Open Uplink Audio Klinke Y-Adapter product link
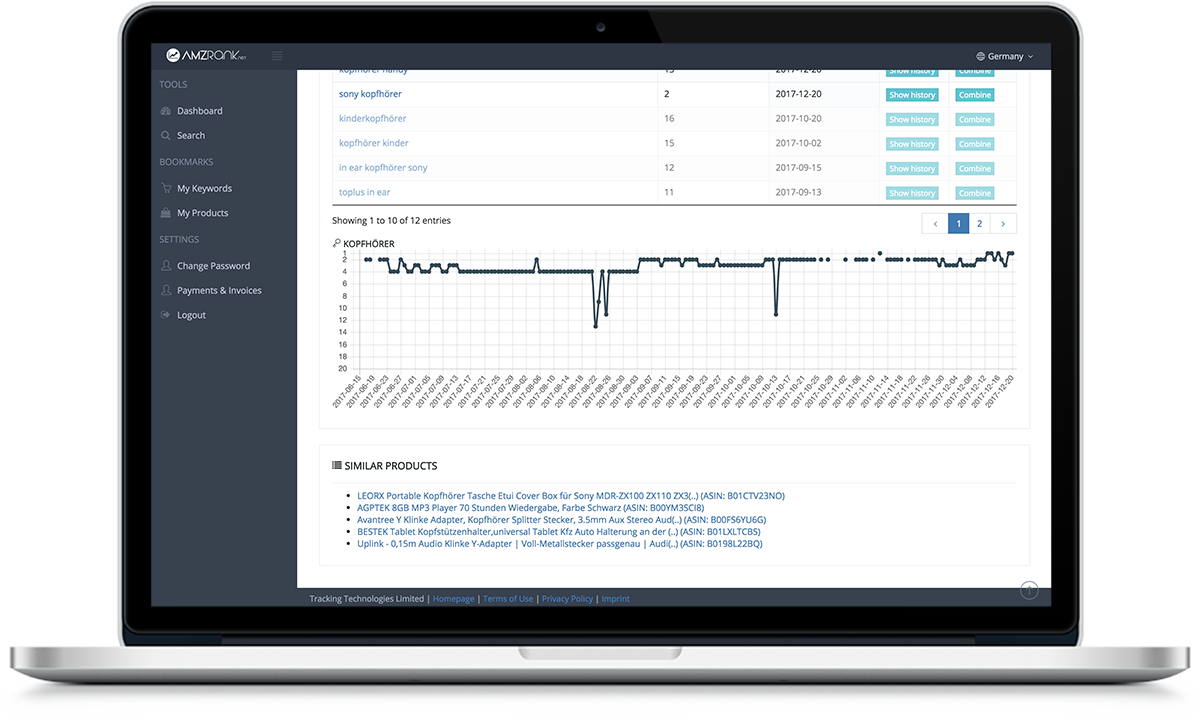1200x725 pixels. 559,544
